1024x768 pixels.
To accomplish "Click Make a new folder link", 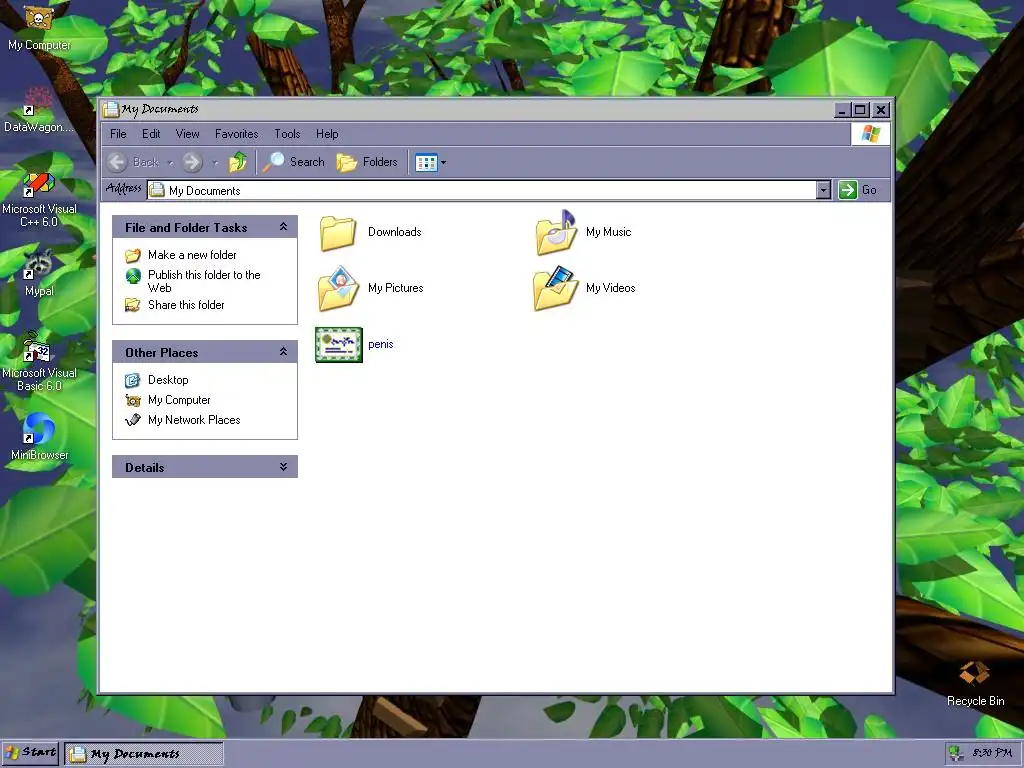I will pyautogui.click(x=192, y=255).
